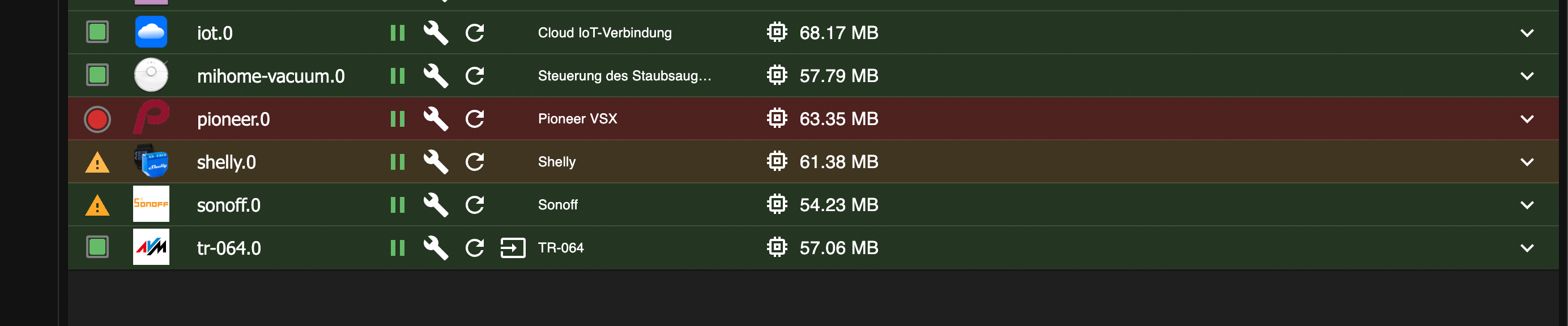This screenshot has height=326, width=1568.
Task: Click the Shelly adapter logo icon
Action: tap(151, 161)
